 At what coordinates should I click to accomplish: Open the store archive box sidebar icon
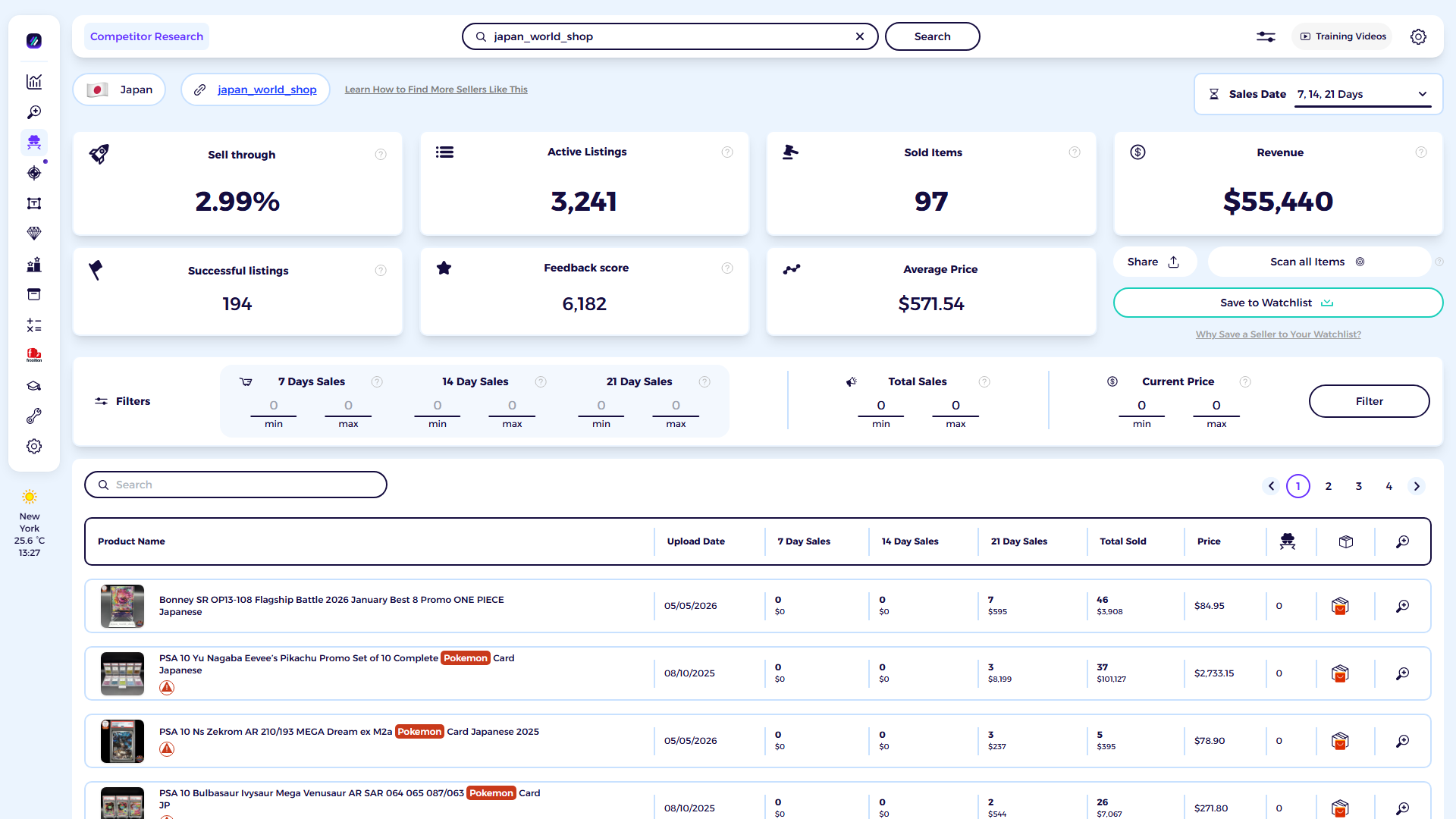click(34, 294)
